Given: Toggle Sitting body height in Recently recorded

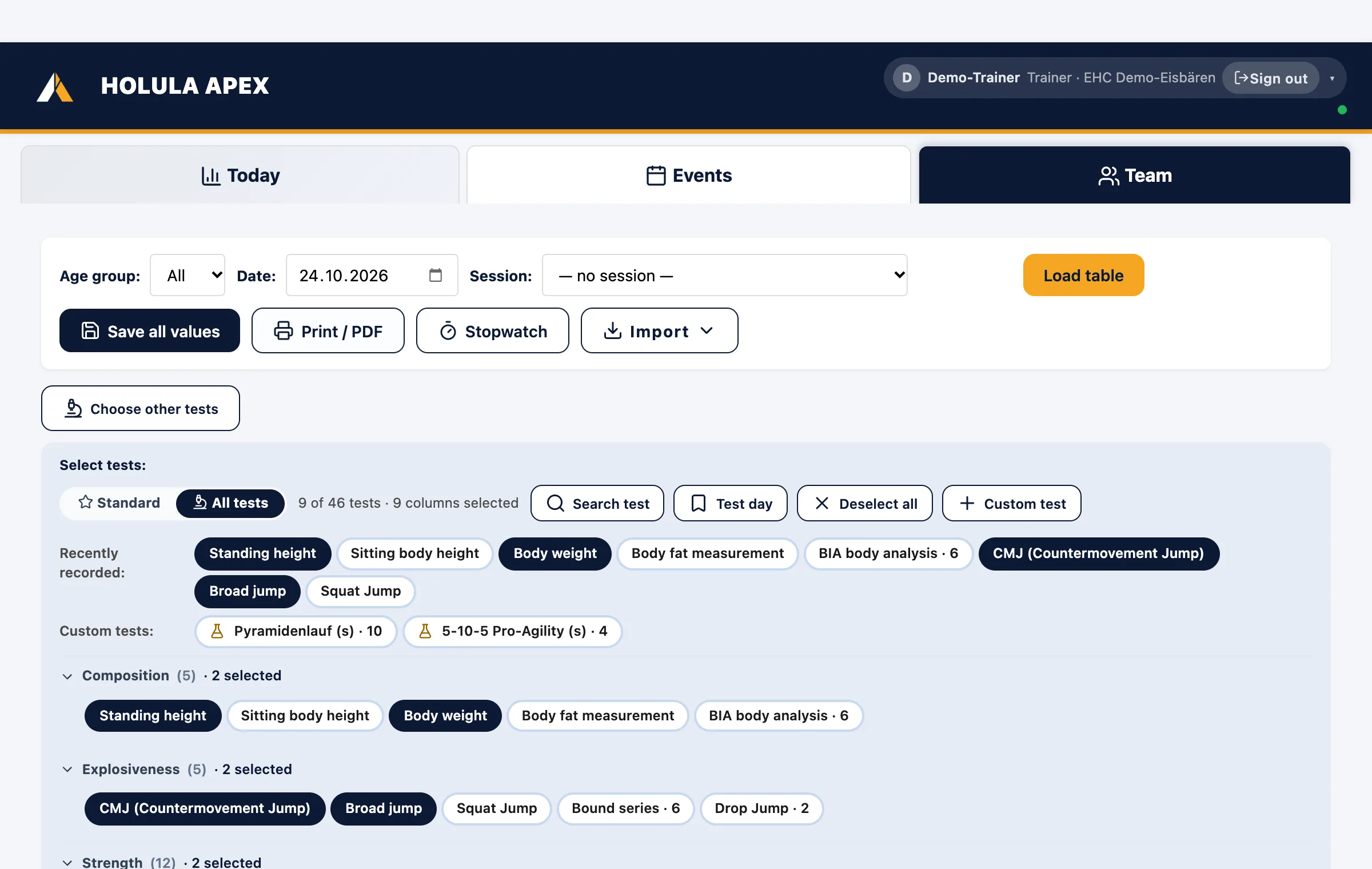Looking at the screenshot, I should (x=414, y=553).
